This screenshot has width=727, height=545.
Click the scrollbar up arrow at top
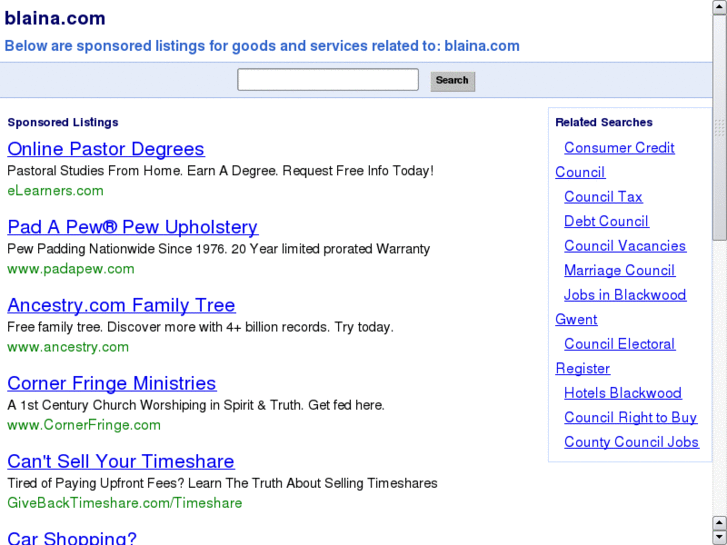[720, 7]
